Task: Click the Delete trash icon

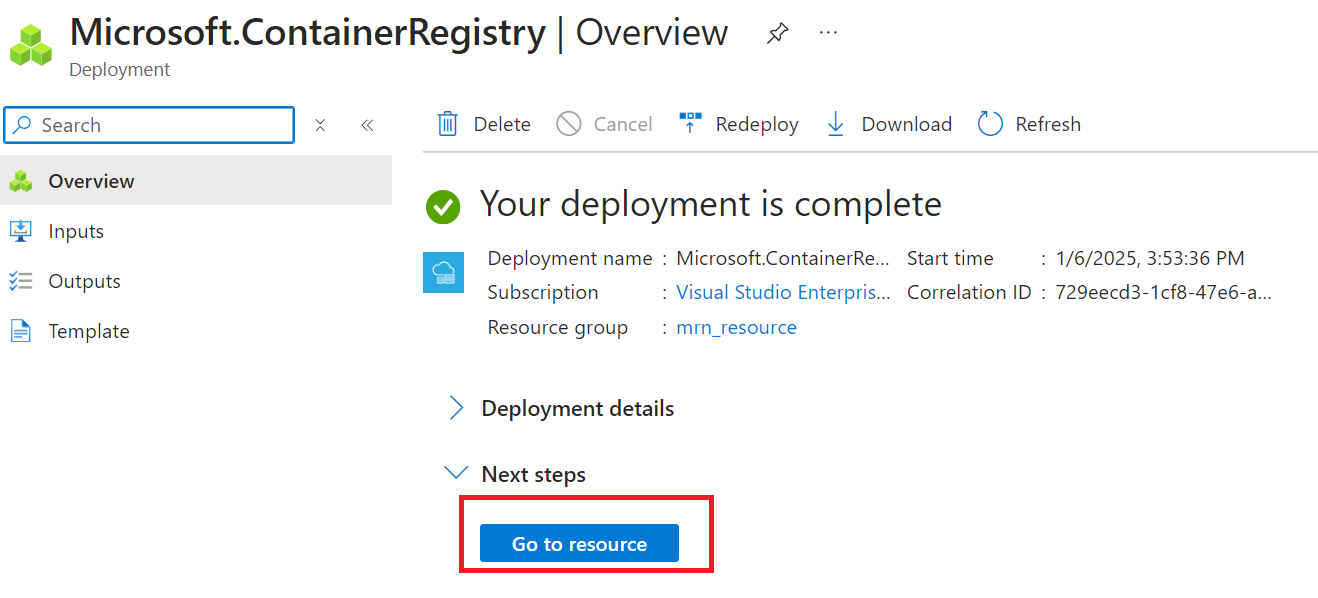Action: click(x=448, y=124)
